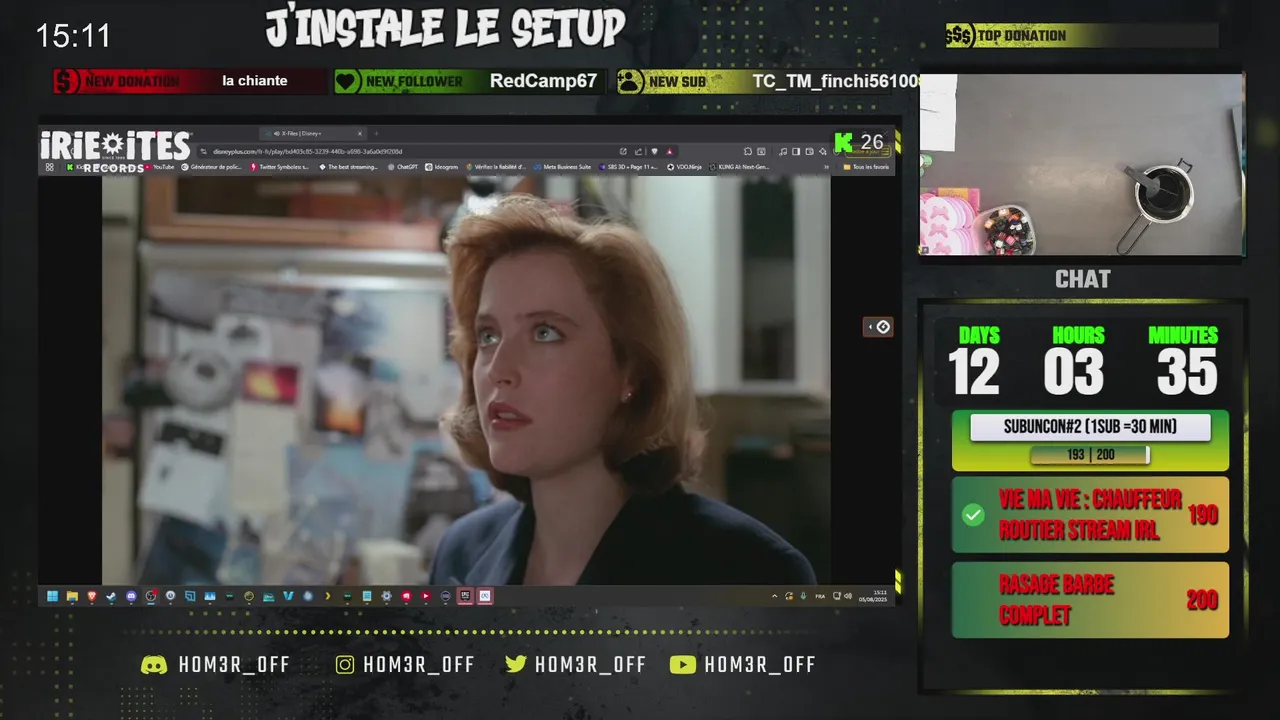The width and height of the screenshot is (1280, 720).
Task: Click the New Sub TC_TM_finchi banner
Action: pyautogui.click(x=768, y=81)
